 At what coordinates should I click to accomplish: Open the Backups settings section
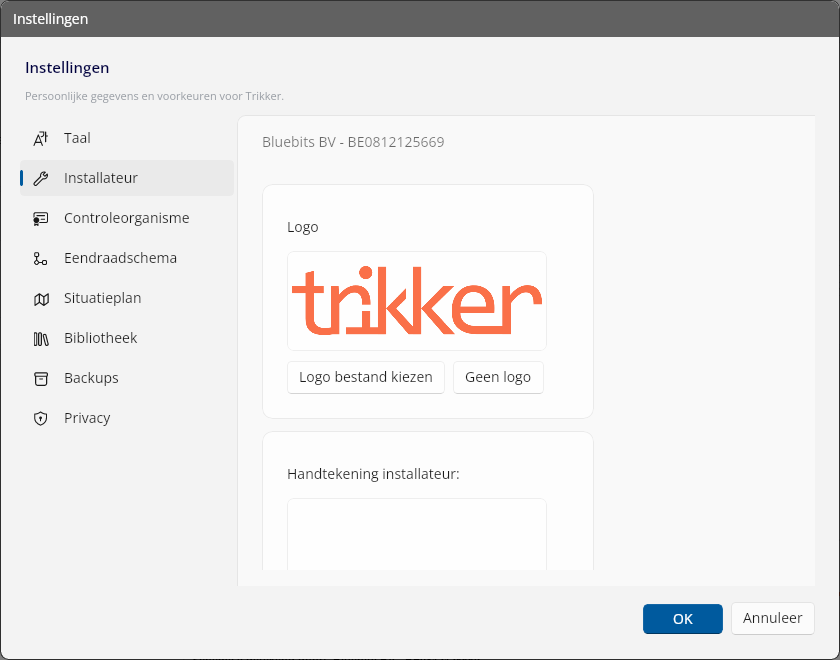pyautogui.click(x=127, y=378)
